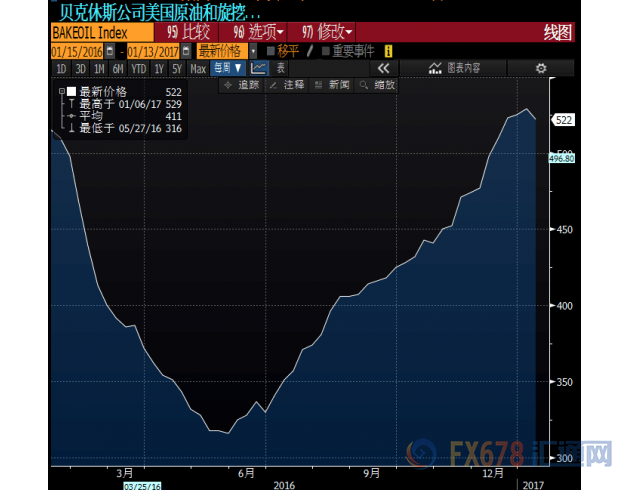Click the 比较 compare button
Viewport: 630px width, 490px height.
[188, 31]
